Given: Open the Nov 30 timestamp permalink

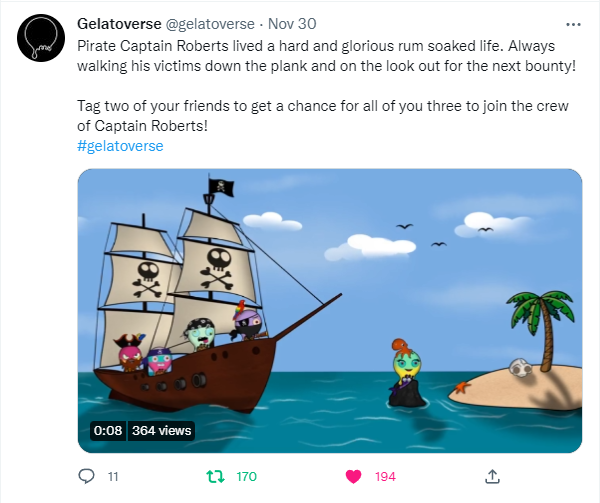Looking at the screenshot, I should [292, 24].
